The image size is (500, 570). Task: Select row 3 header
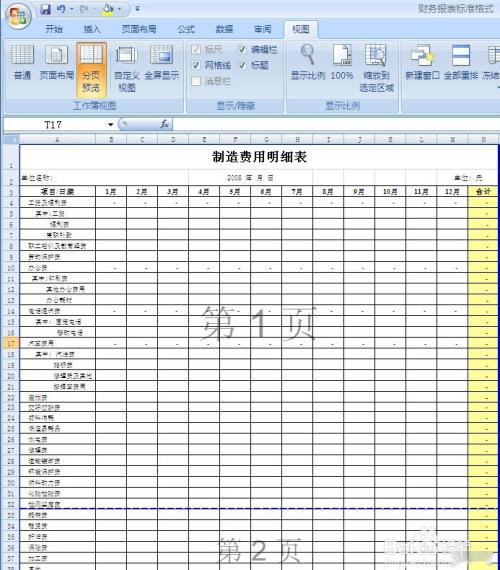click(x=11, y=192)
